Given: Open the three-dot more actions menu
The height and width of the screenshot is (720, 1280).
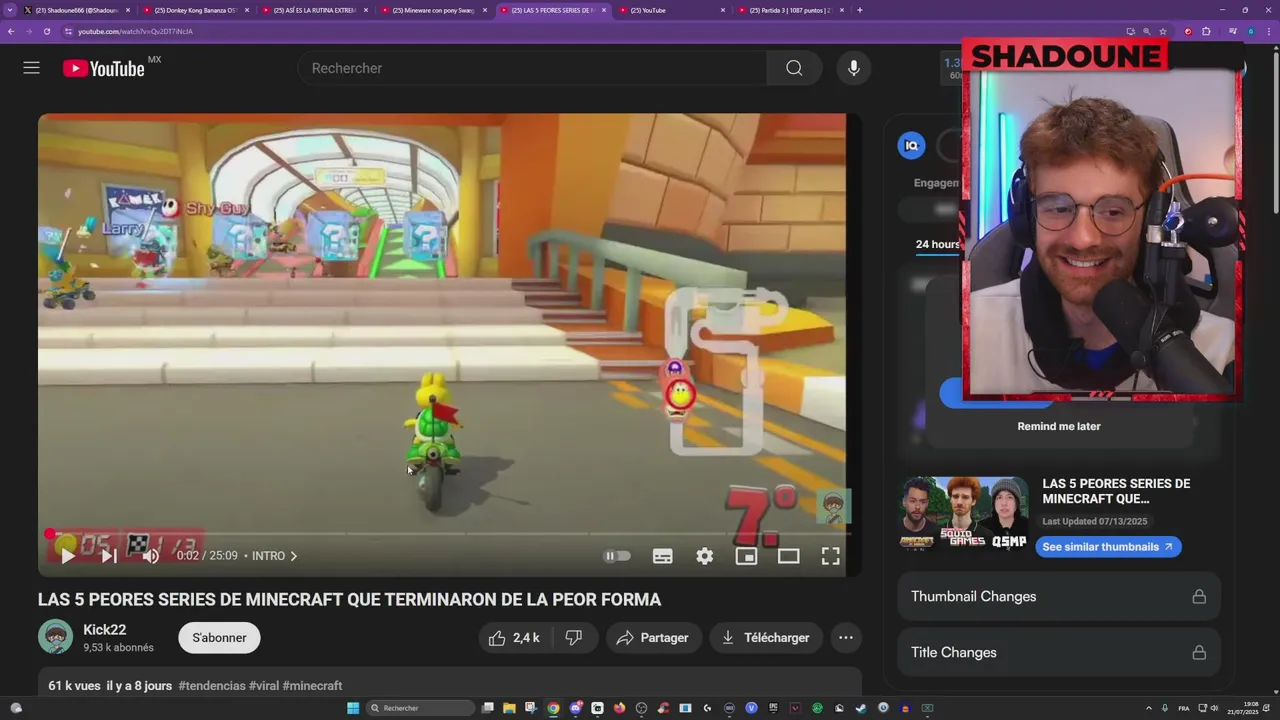Looking at the screenshot, I should coord(846,638).
